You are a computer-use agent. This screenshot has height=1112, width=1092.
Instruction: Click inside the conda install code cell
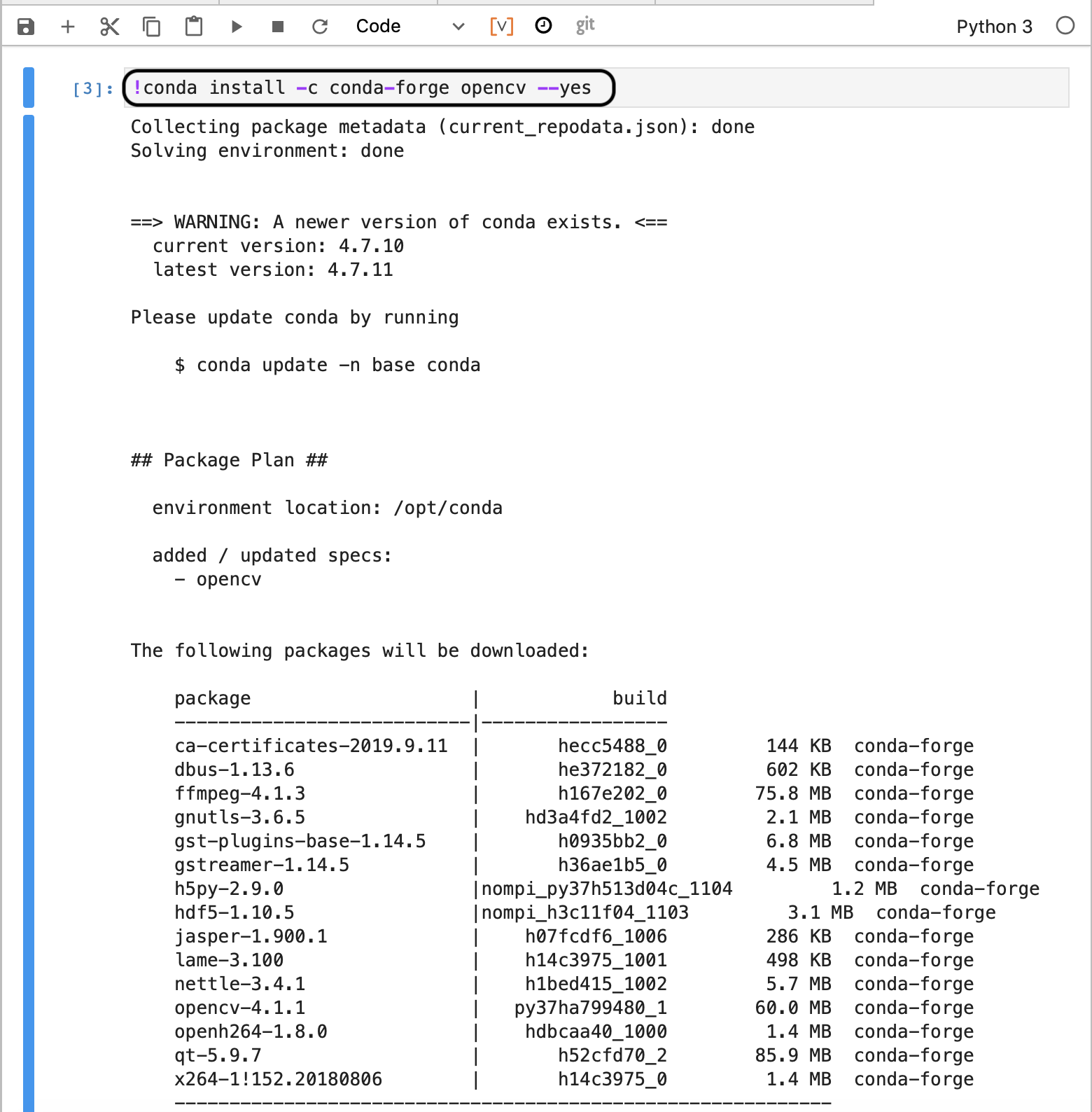point(596,88)
